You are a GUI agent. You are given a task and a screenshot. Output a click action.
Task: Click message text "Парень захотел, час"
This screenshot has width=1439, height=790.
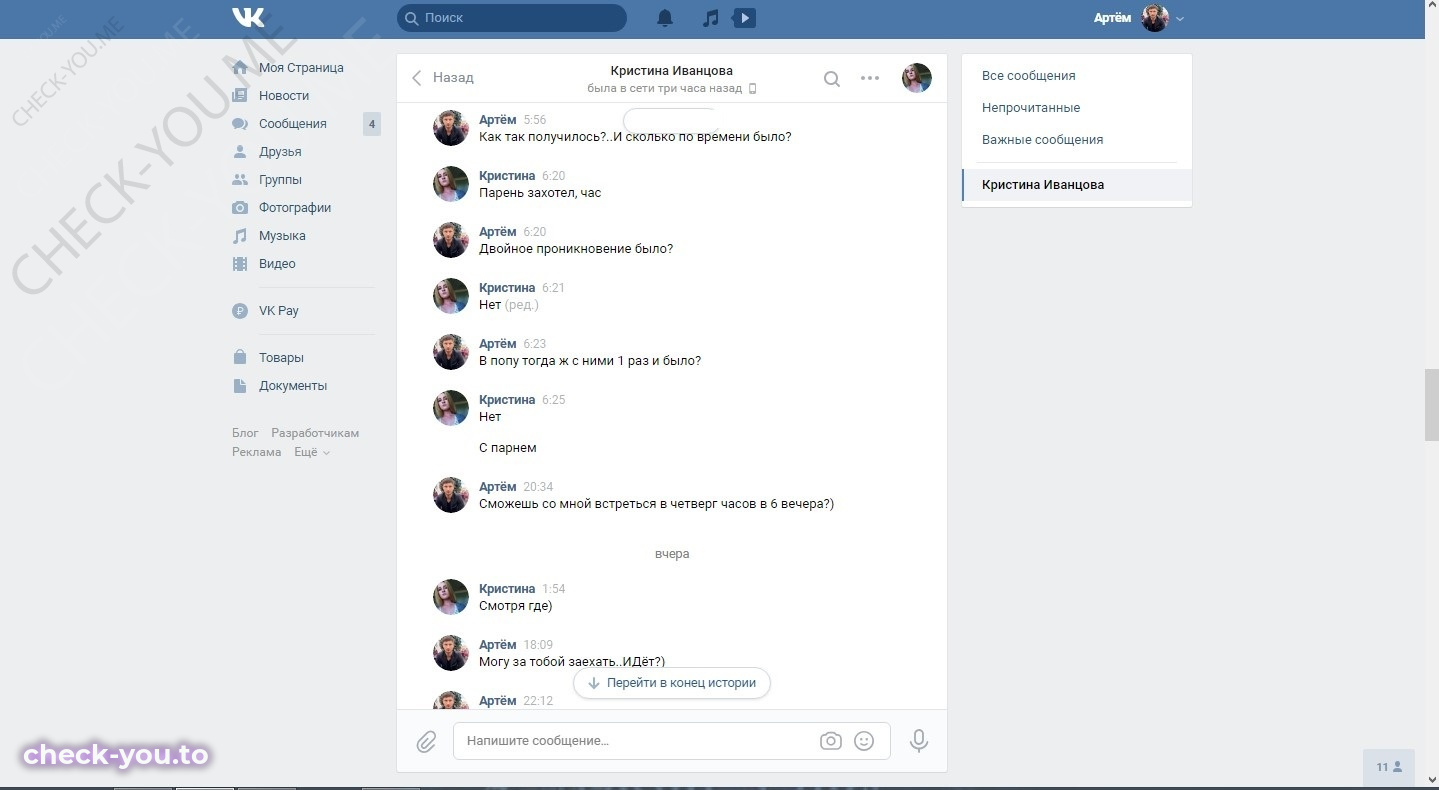point(540,193)
